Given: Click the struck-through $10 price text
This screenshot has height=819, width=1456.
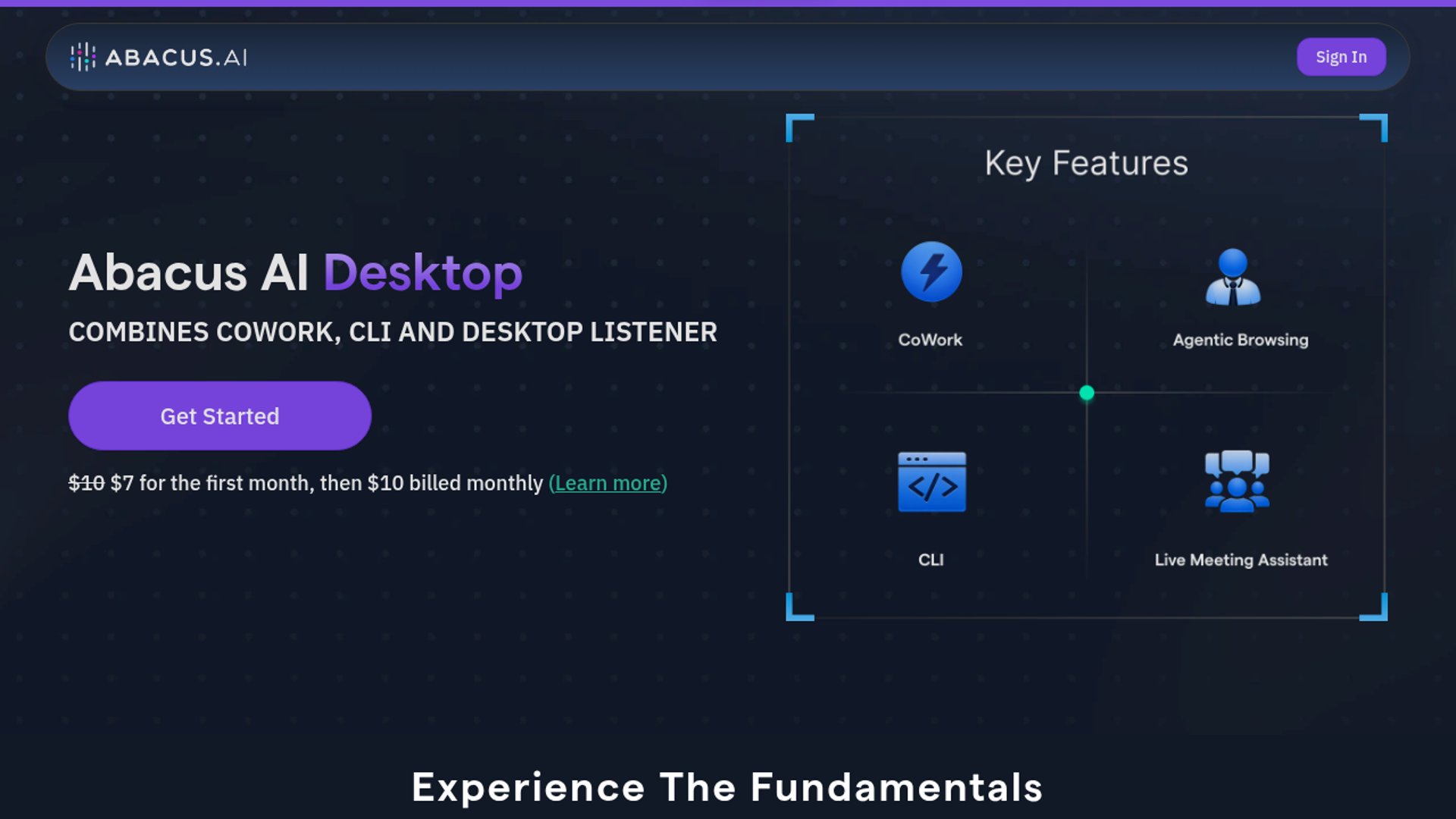Looking at the screenshot, I should (86, 483).
